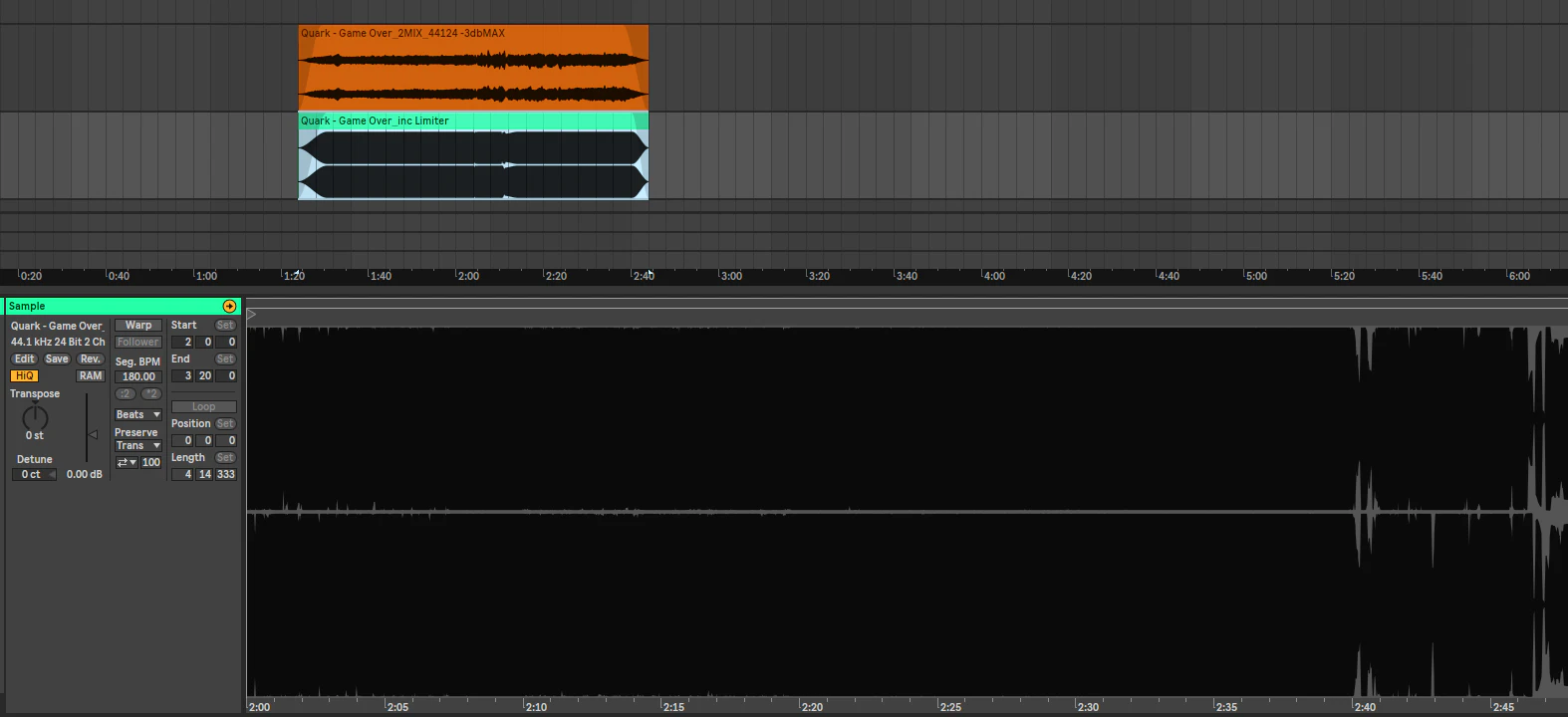Click the Position bar value field
Screen dimensions: 1568x717
click(x=183, y=440)
